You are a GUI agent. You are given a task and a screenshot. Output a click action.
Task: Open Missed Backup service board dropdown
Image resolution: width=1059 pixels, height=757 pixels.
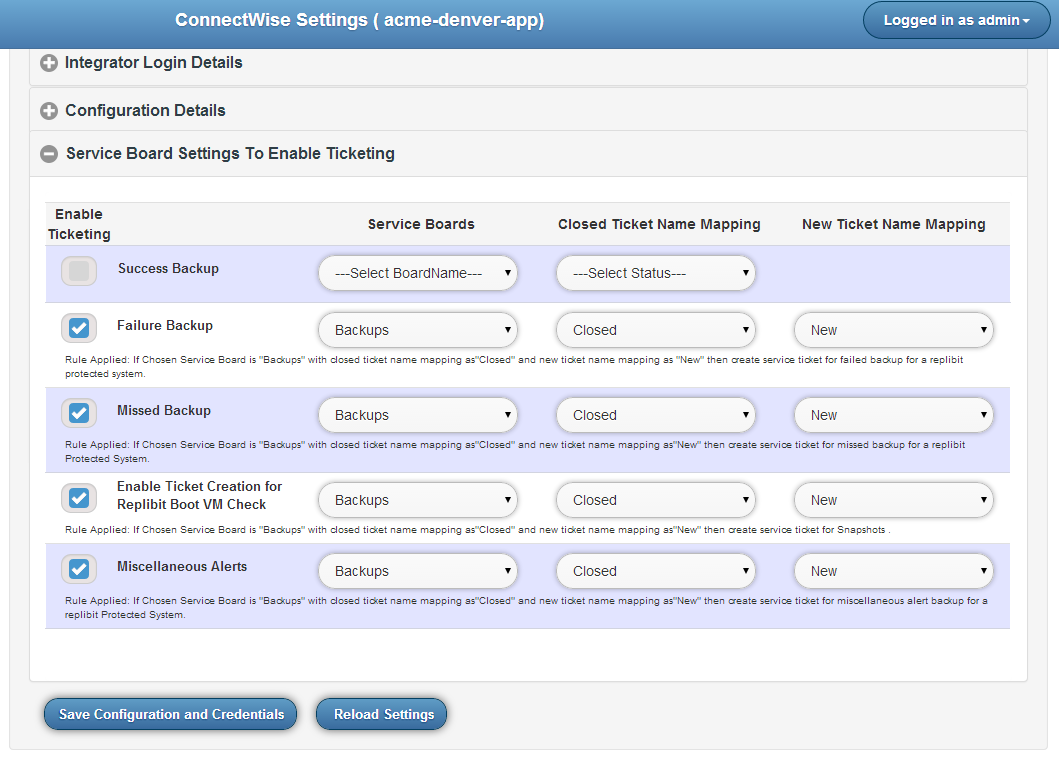click(x=418, y=415)
